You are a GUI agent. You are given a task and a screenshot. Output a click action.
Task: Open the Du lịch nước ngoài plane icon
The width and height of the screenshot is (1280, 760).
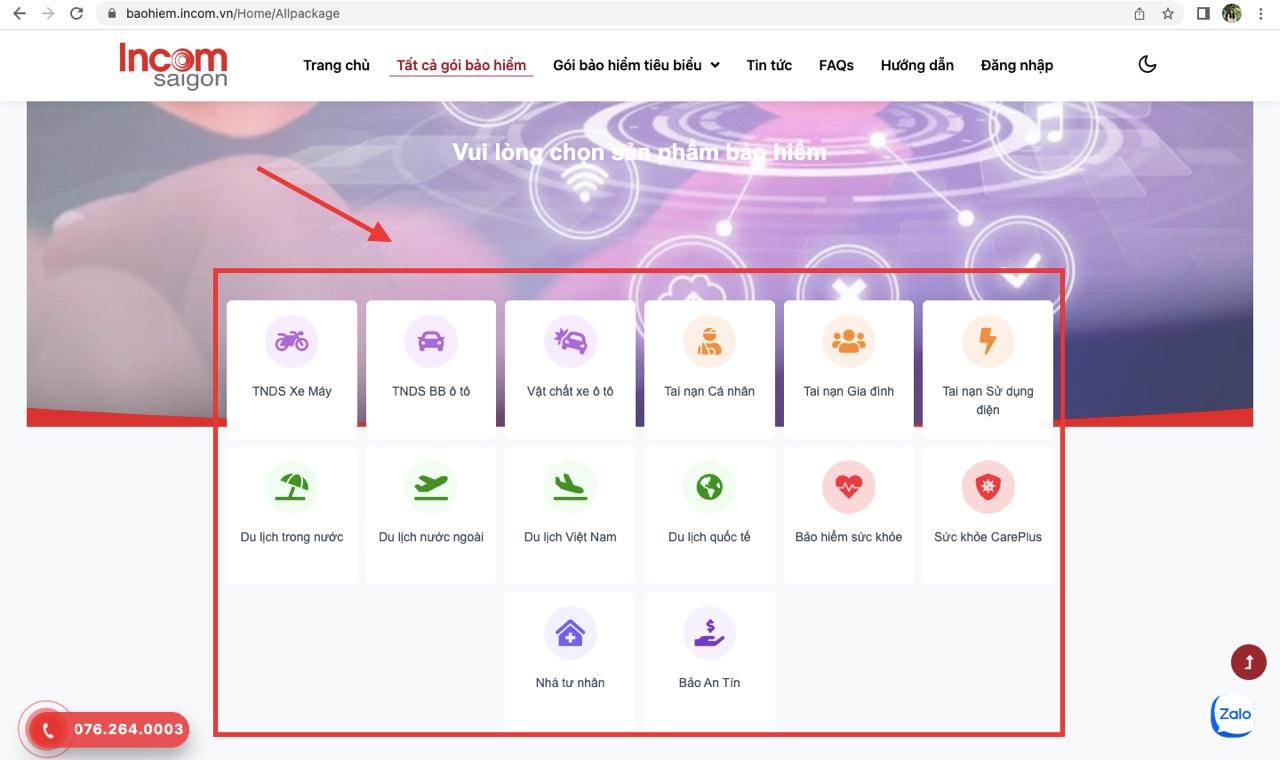coord(431,487)
